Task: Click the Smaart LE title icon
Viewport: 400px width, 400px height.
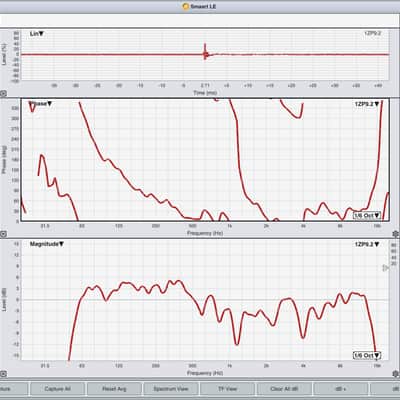Action: click(x=186, y=6)
